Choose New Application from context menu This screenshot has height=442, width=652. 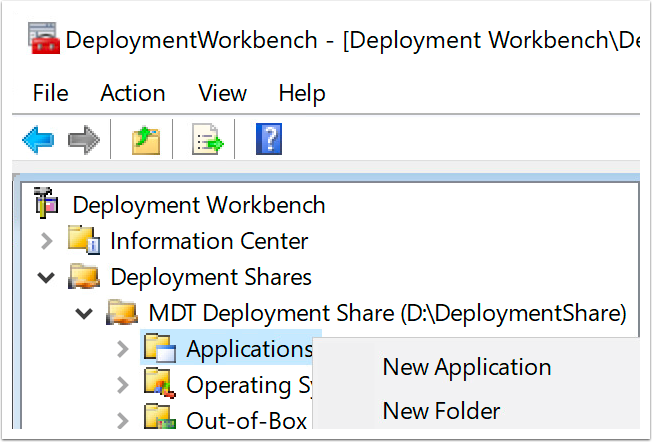[467, 367]
